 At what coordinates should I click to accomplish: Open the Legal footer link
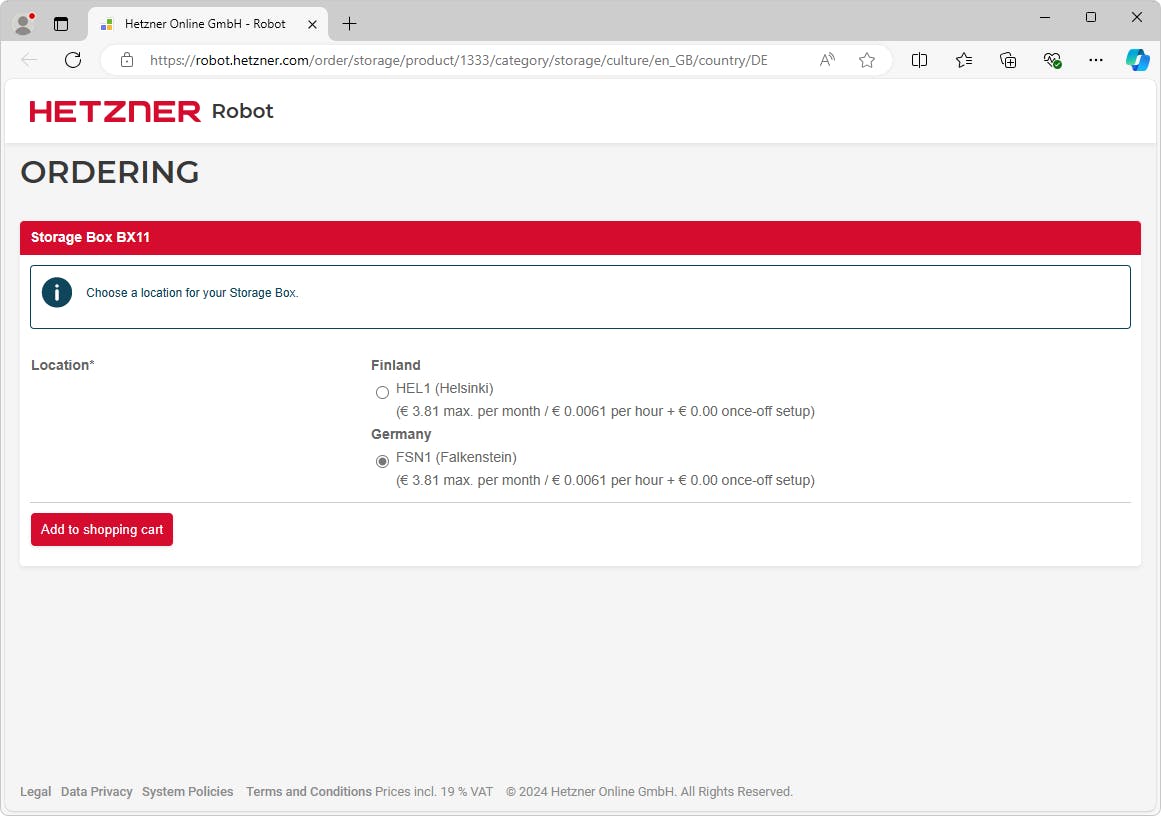[36, 792]
